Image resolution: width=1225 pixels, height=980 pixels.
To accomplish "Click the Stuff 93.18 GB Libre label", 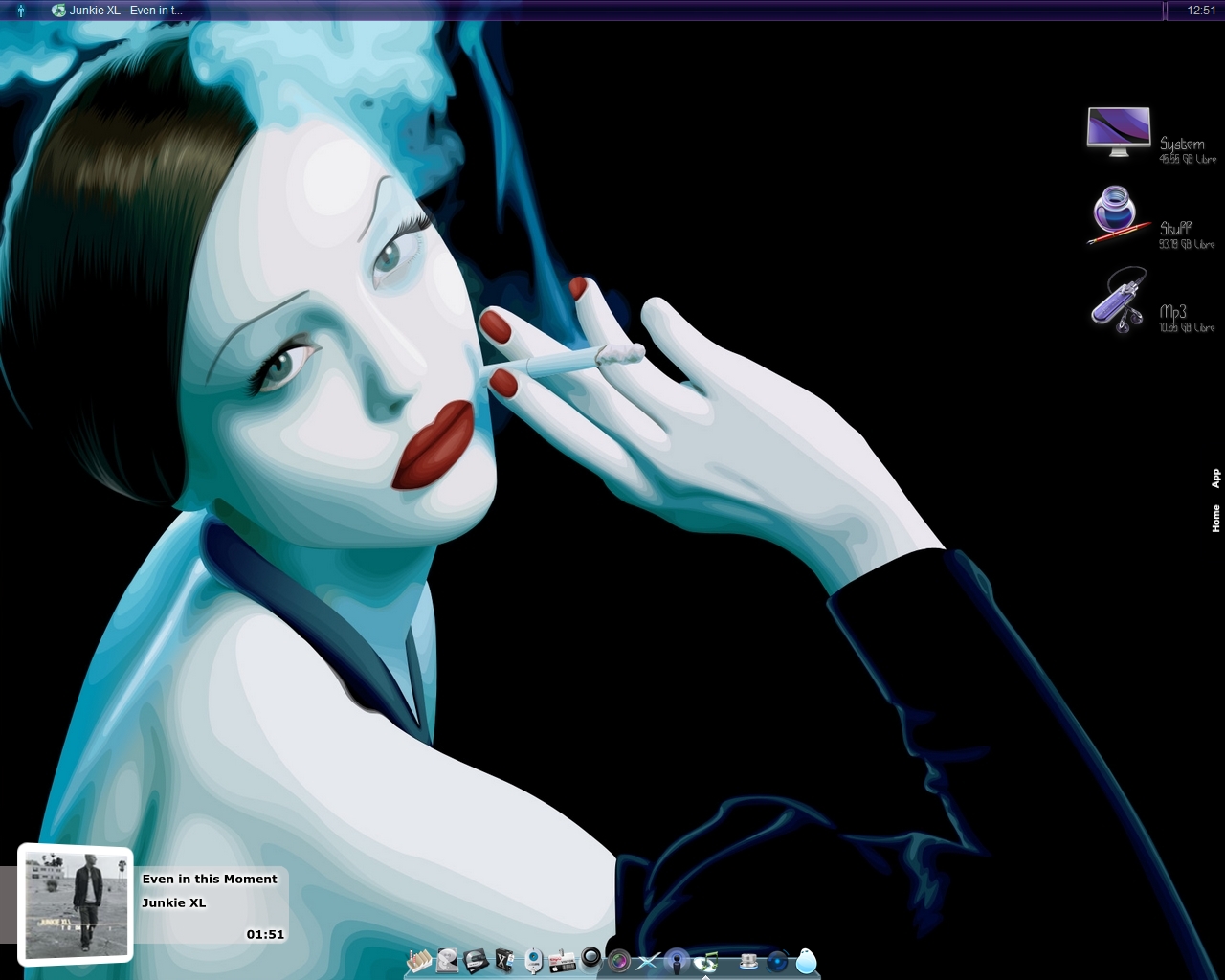I will (x=1188, y=234).
